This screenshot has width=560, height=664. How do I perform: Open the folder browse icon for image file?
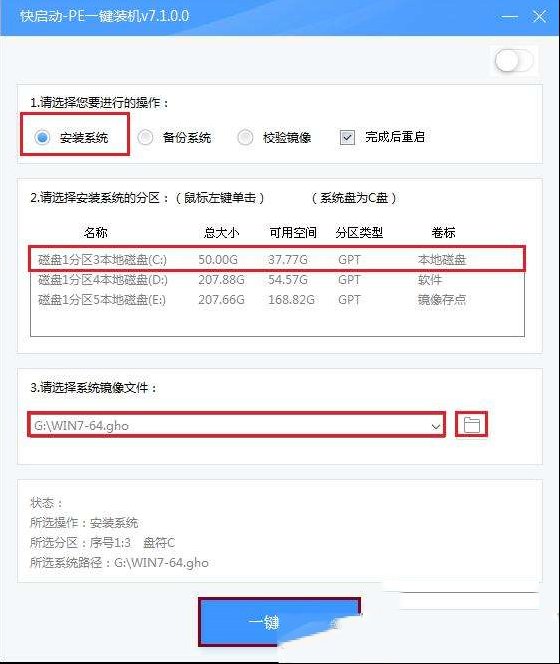pos(471,424)
